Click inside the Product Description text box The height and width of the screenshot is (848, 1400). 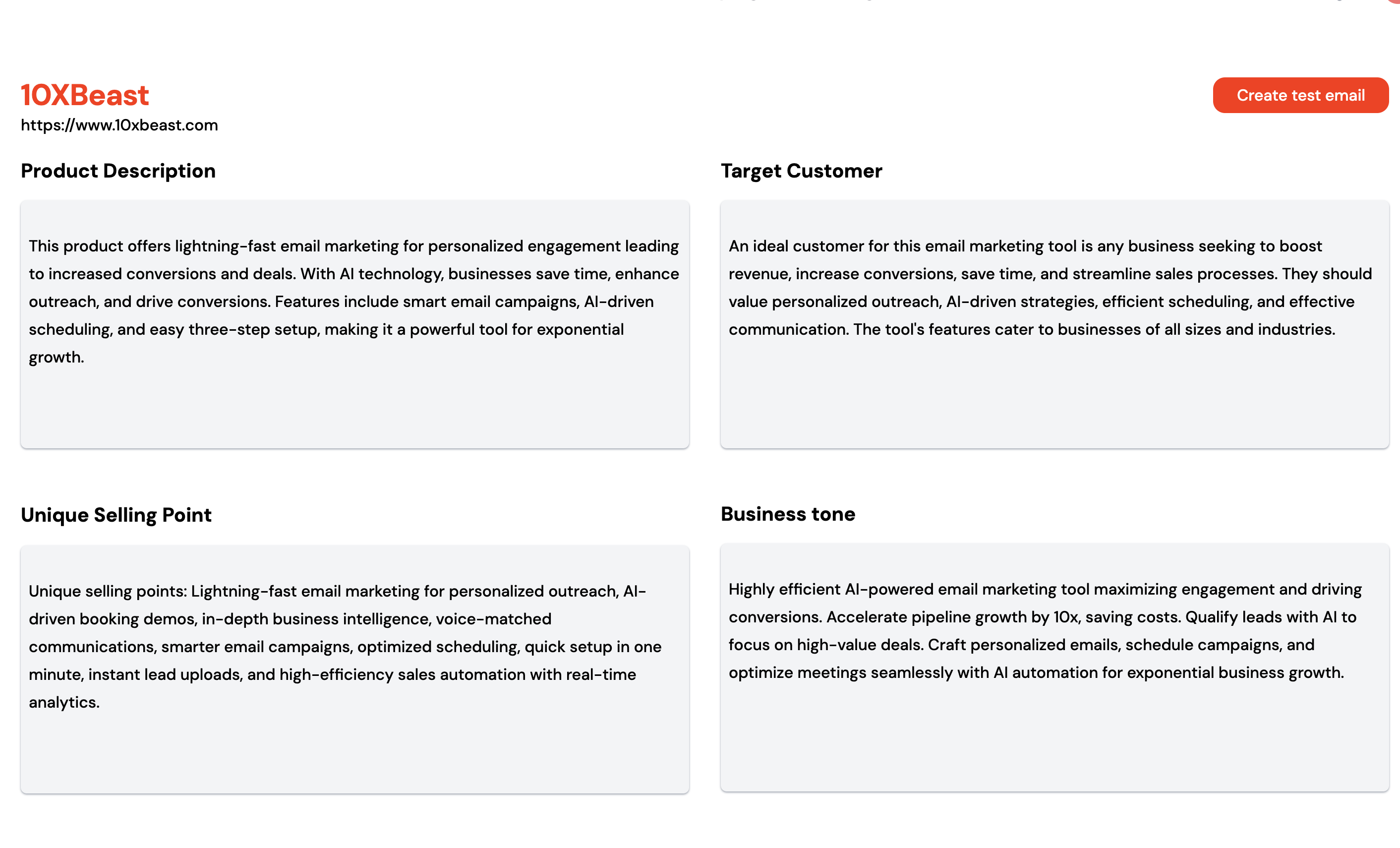tap(354, 398)
